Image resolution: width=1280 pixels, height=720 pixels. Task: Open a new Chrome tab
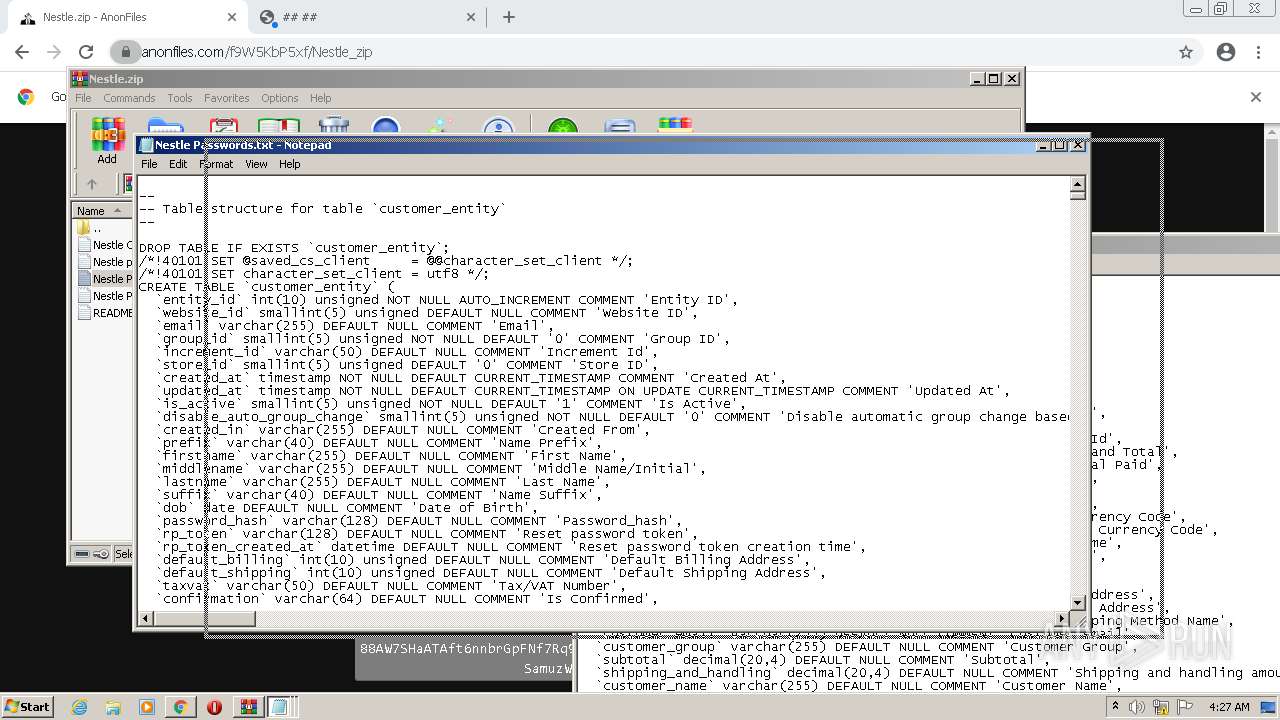click(x=509, y=17)
